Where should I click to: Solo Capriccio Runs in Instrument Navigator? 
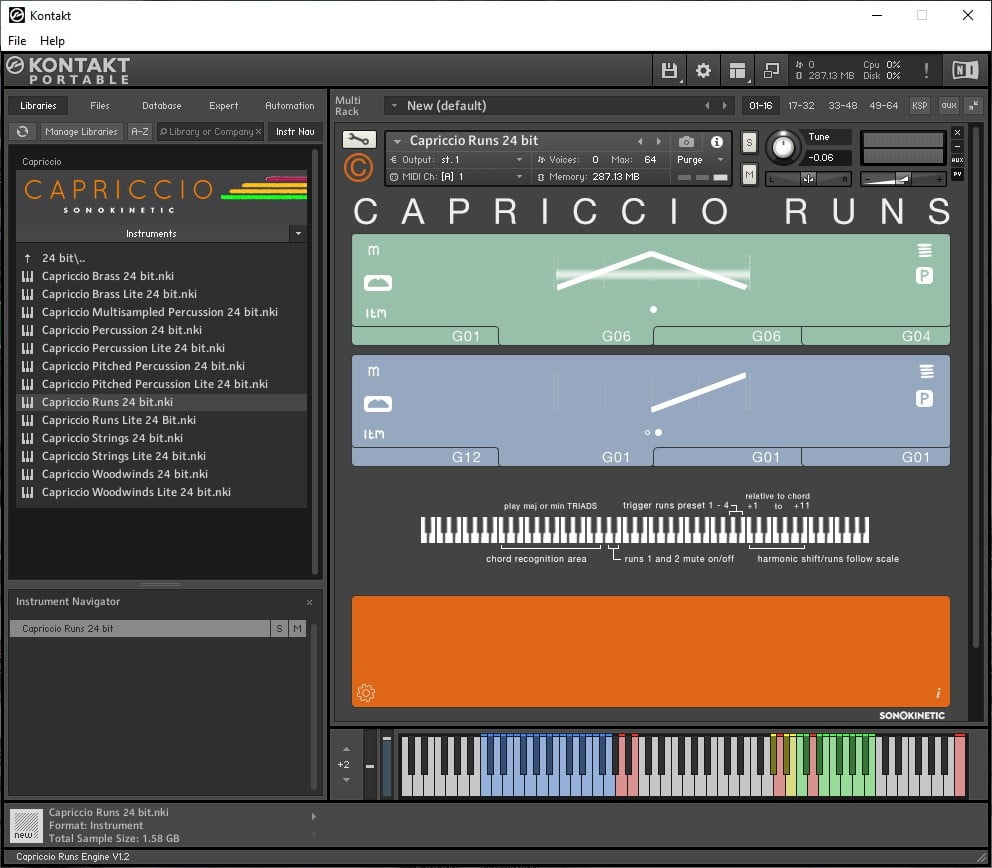click(279, 628)
